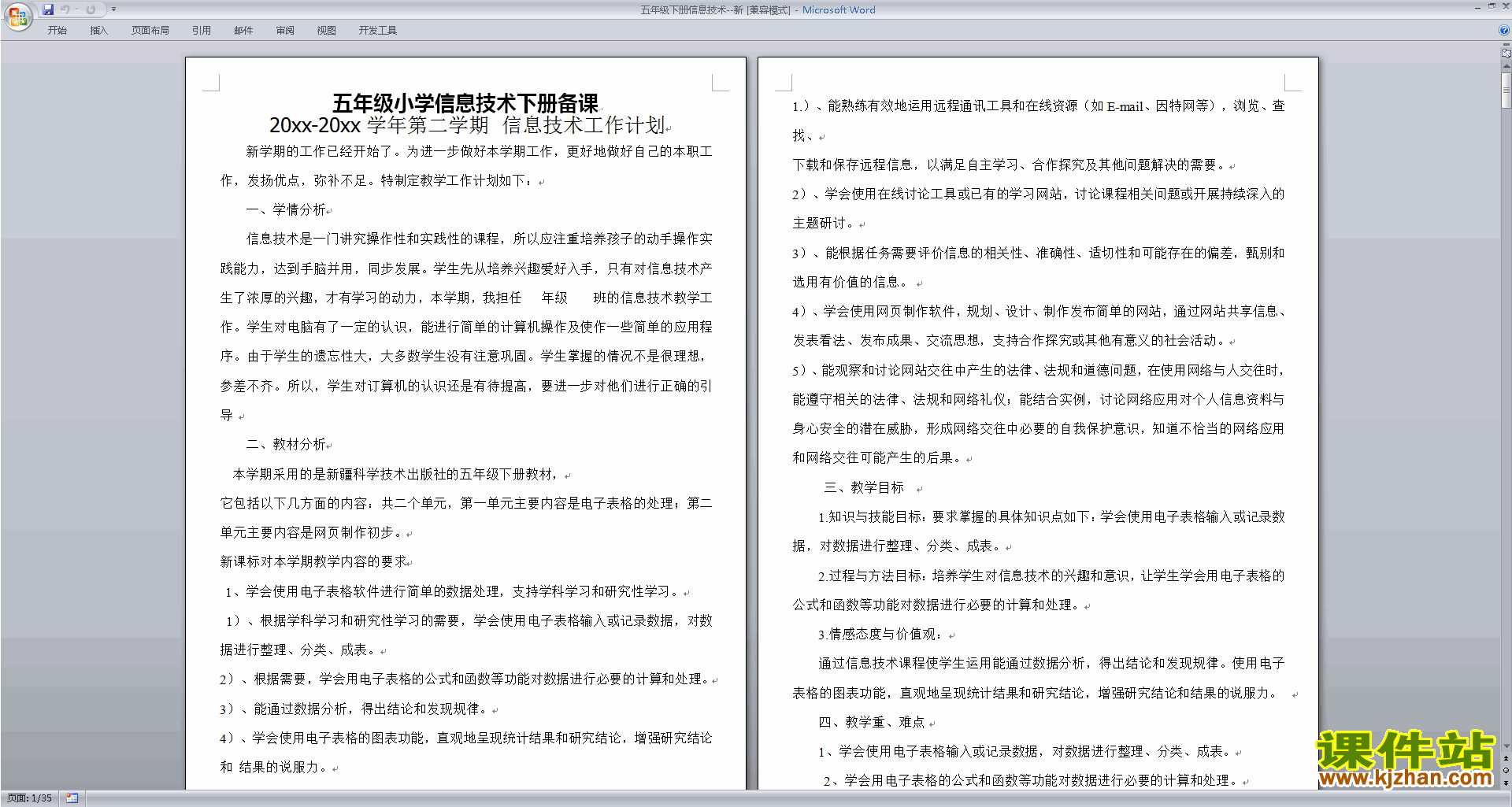Image resolution: width=1512 pixels, height=807 pixels.
Task: Click the Redo icon in Quick Access
Action: click(x=91, y=9)
